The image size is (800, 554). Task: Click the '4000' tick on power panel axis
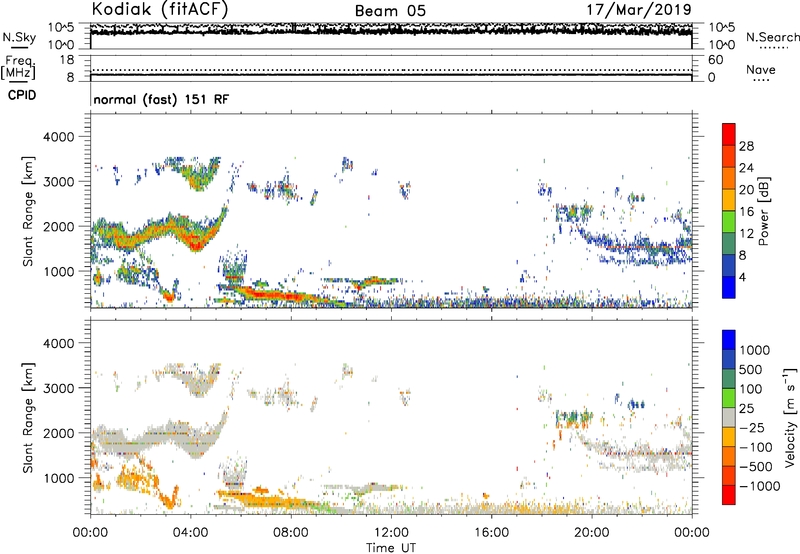pyautogui.click(x=58, y=137)
